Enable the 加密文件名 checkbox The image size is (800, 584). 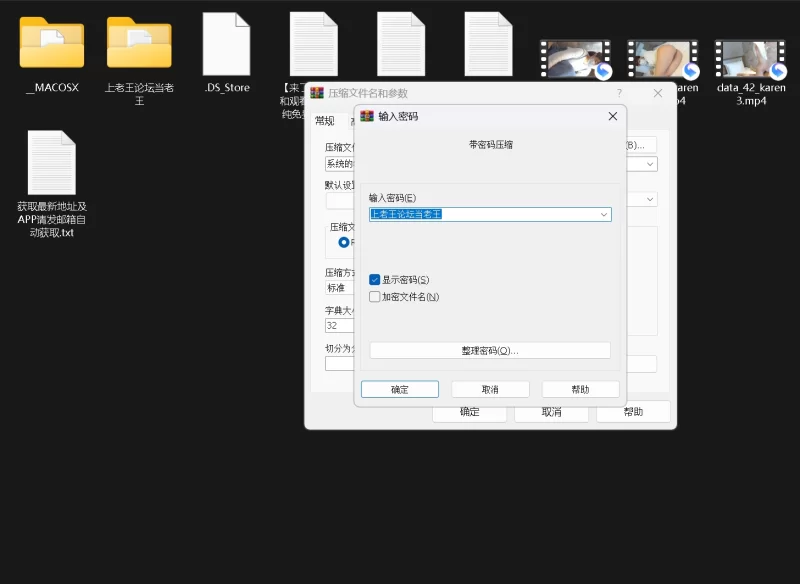point(375,297)
